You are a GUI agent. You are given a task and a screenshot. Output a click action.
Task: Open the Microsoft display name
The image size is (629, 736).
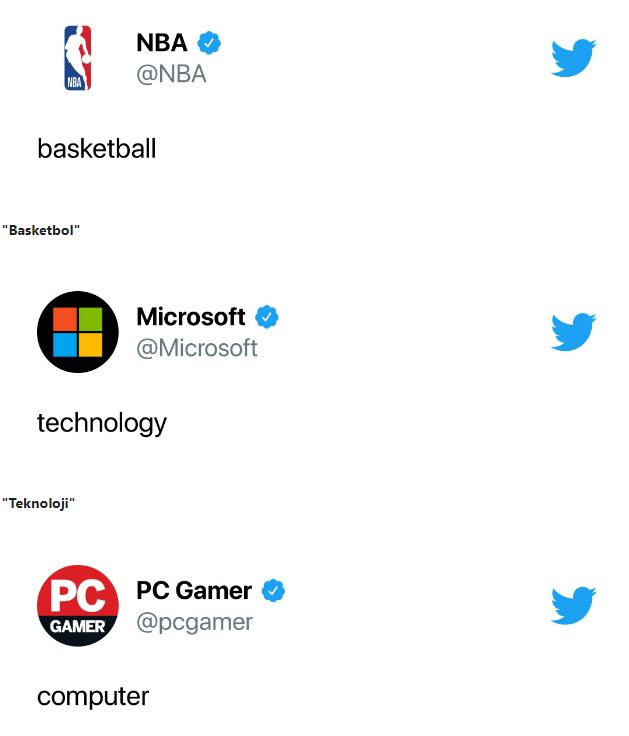[x=191, y=317]
